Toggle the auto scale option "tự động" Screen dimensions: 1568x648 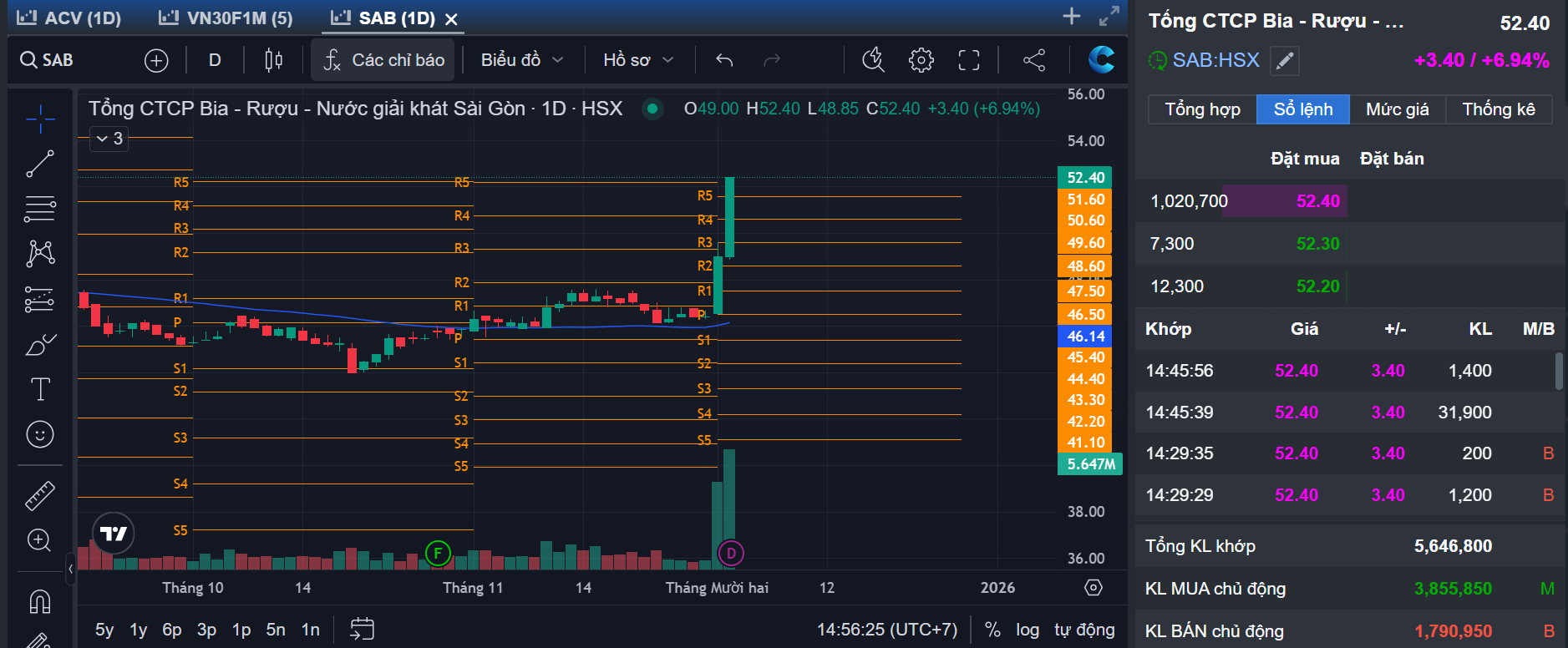coord(1083,630)
